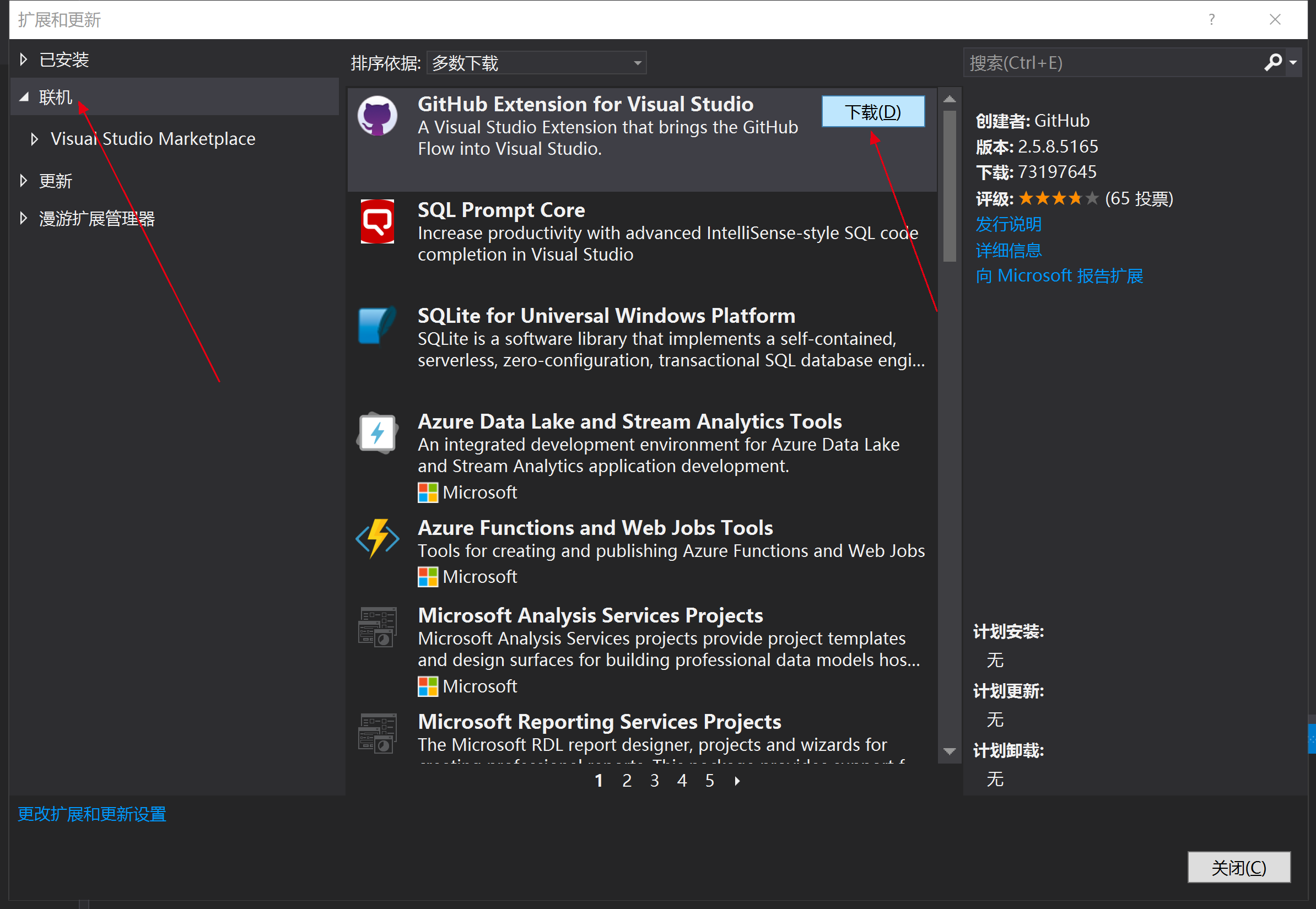Screen dimensions: 1316x909
Task: Expand the Visual Studio Marketplace node
Action: click(x=34, y=138)
